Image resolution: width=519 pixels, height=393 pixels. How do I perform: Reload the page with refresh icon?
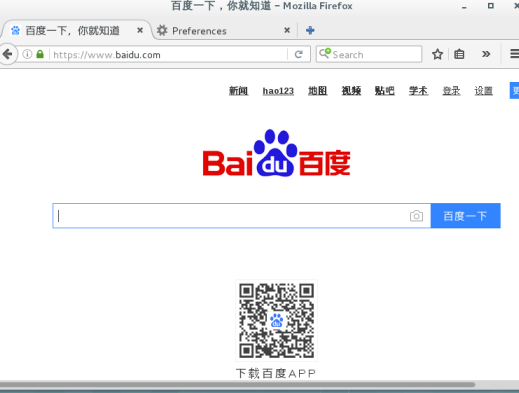299,54
